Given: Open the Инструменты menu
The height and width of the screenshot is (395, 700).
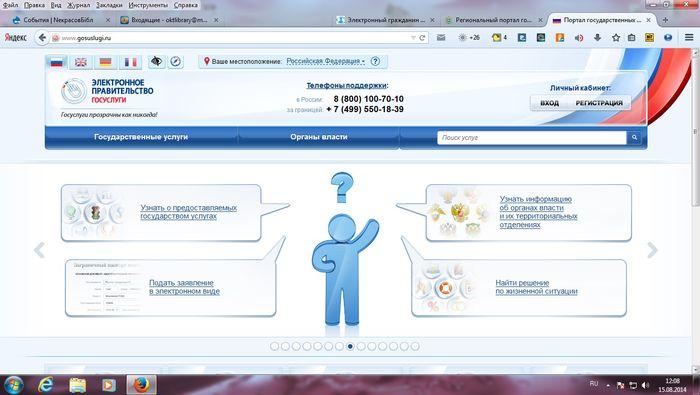Looking at the screenshot, I should click(148, 5).
